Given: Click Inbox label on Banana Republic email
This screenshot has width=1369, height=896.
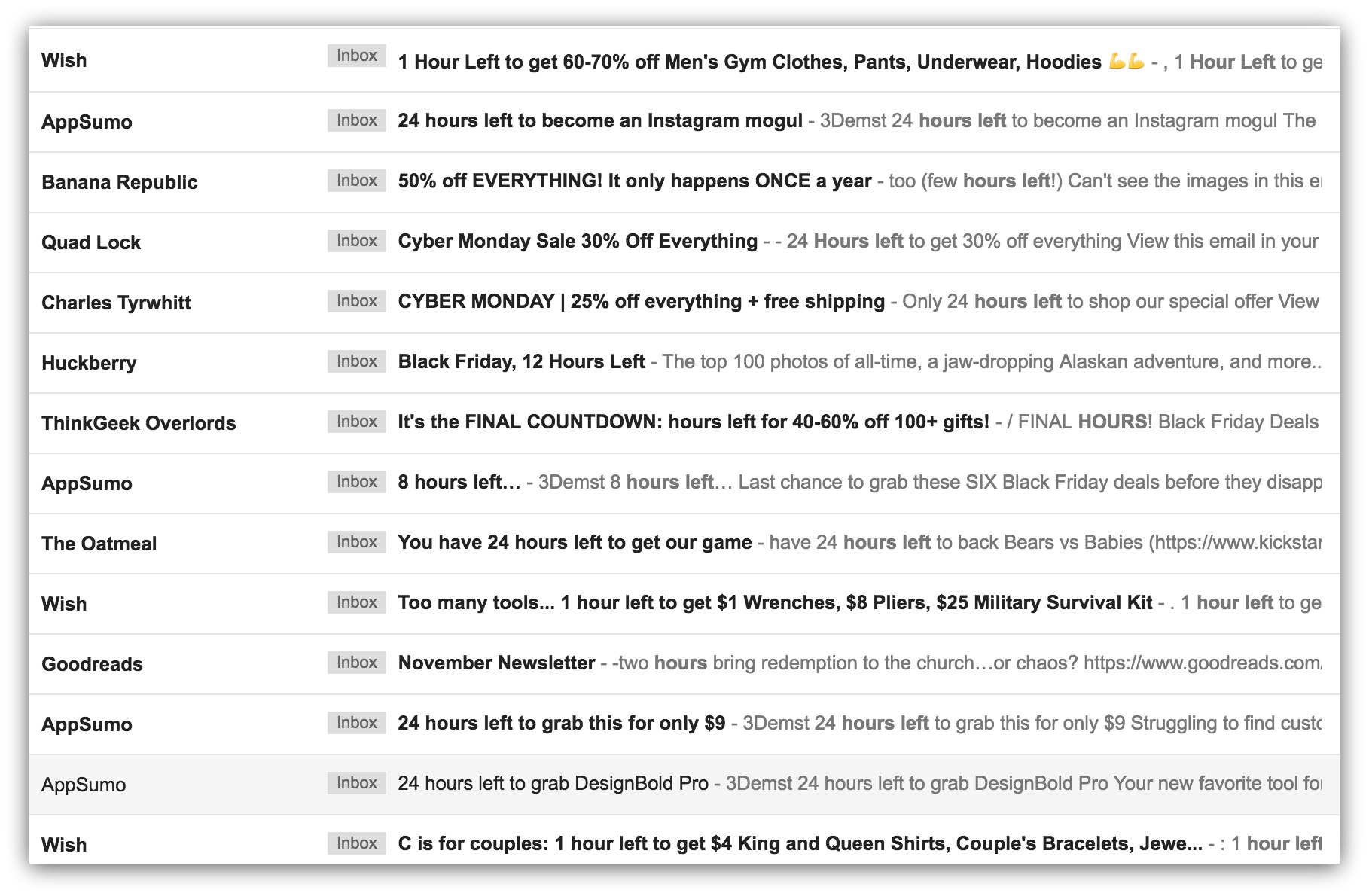Looking at the screenshot, I should point(356,181).
